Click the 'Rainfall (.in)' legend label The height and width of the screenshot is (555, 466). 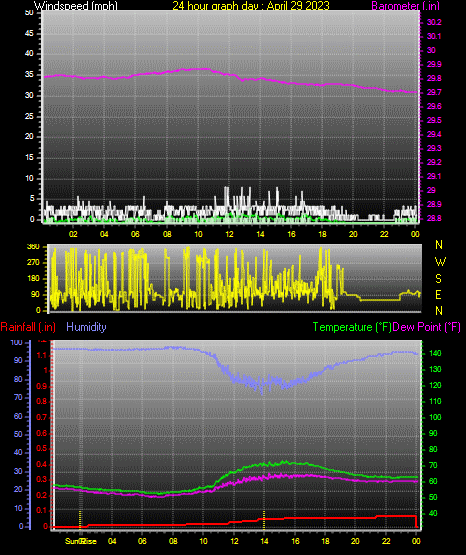pyautogui.click(x=28, y=327)
